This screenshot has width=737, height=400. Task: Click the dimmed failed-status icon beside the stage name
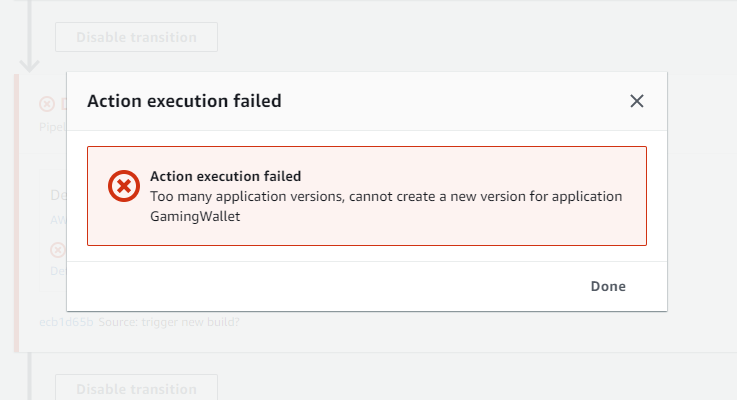click(x=47, y=104)
